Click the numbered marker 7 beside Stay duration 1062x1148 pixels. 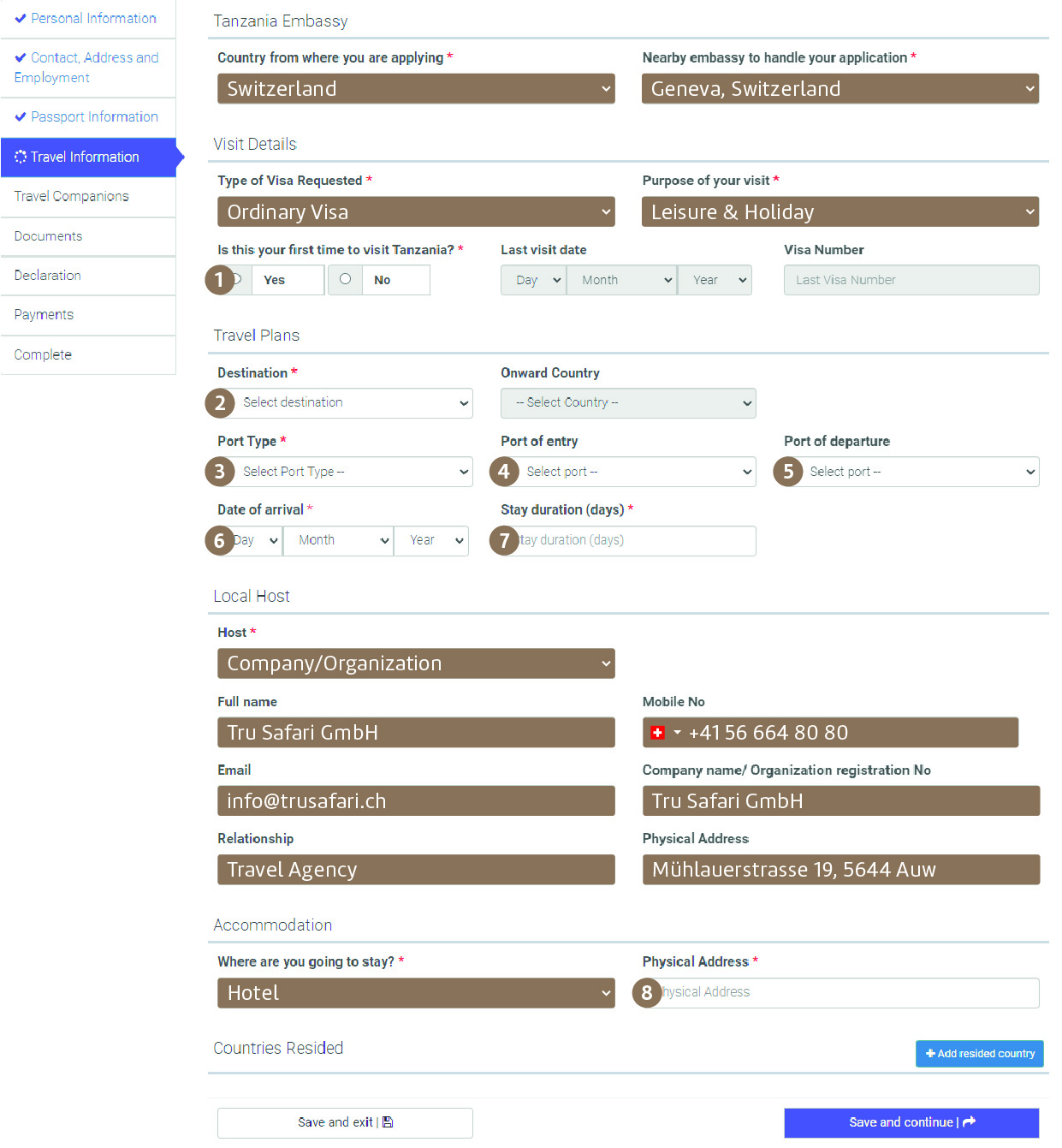[x=504, y=541]
